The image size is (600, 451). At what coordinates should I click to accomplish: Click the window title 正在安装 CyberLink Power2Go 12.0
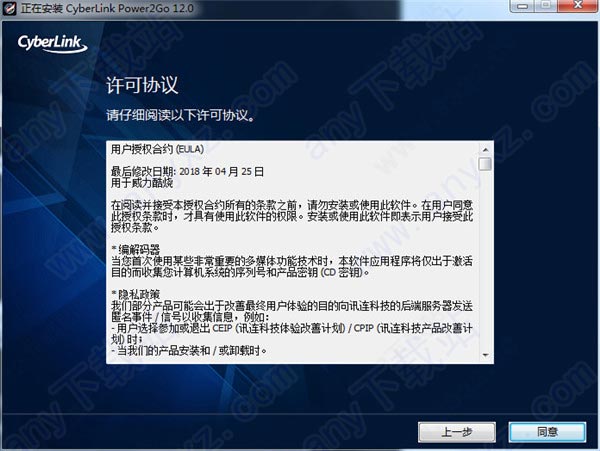point(107,8)
